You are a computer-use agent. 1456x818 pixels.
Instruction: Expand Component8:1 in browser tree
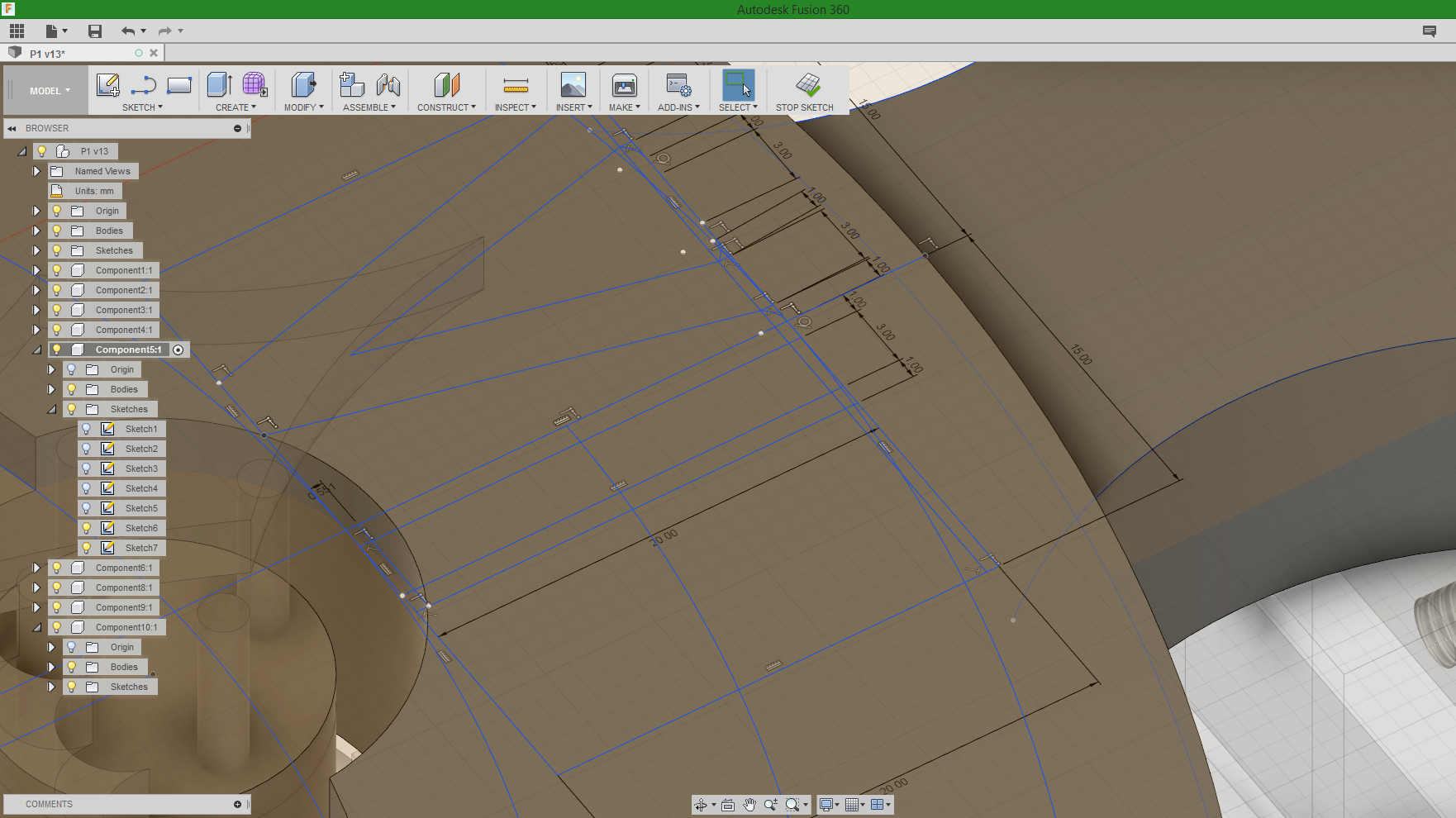point(36,587)
